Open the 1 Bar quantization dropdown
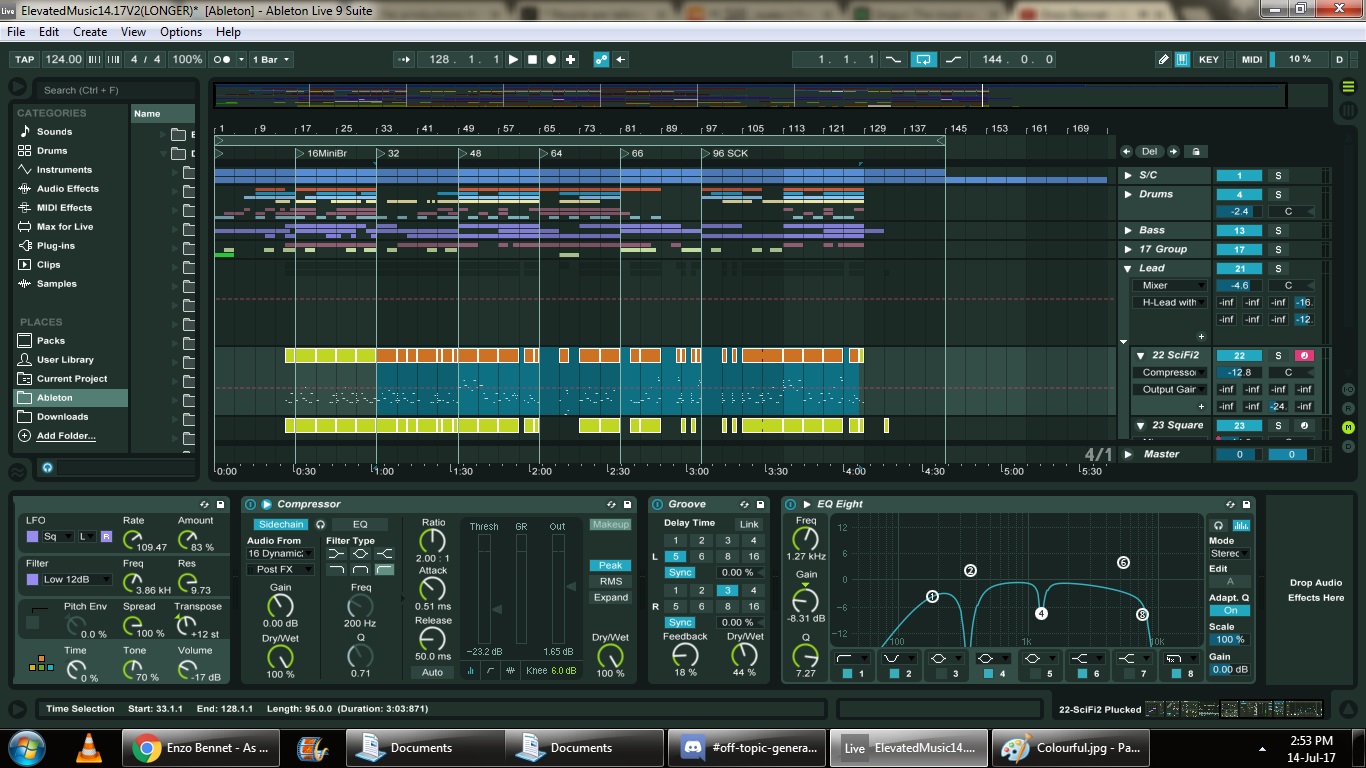This screenshot has width=1366, height=768. (x=271, y=59)
